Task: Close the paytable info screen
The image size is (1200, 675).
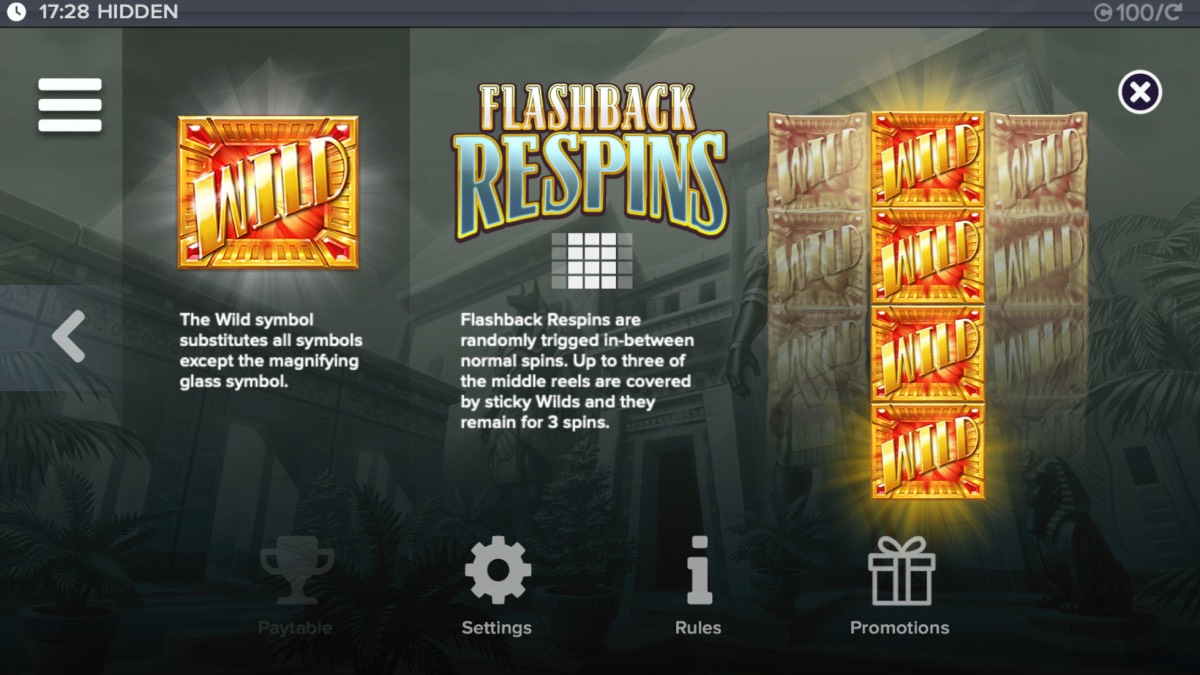Action: click(1139, 93)
